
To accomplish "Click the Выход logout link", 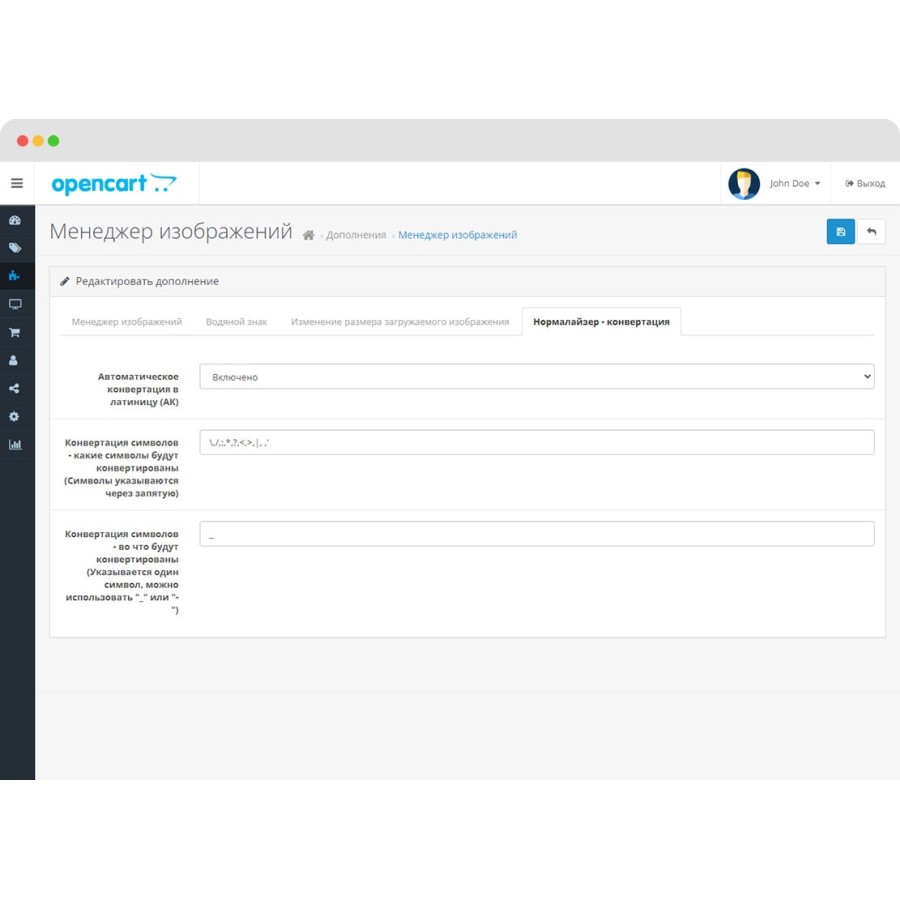I will [x=865, y=184].
